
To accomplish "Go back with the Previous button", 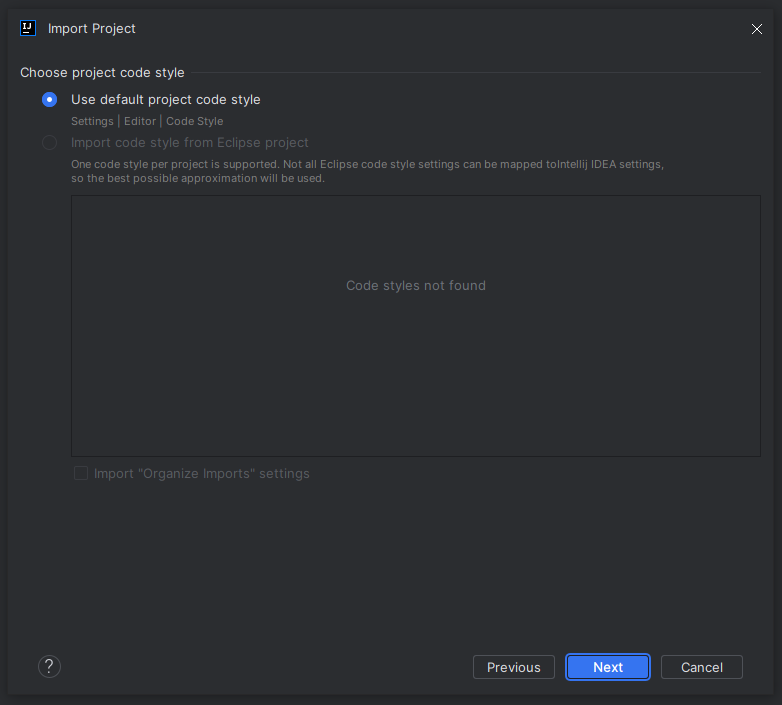I will pos(514,667).
